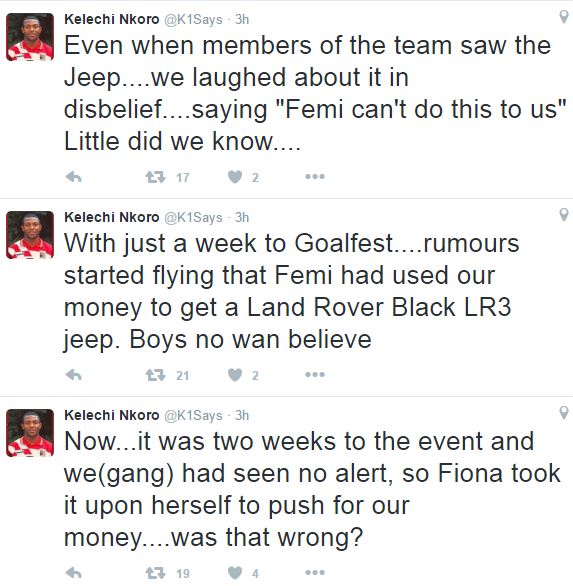Open the profile photo on the Goalfest tweet
The width and height of the screenshot is (573, 586).
point(30,235)
